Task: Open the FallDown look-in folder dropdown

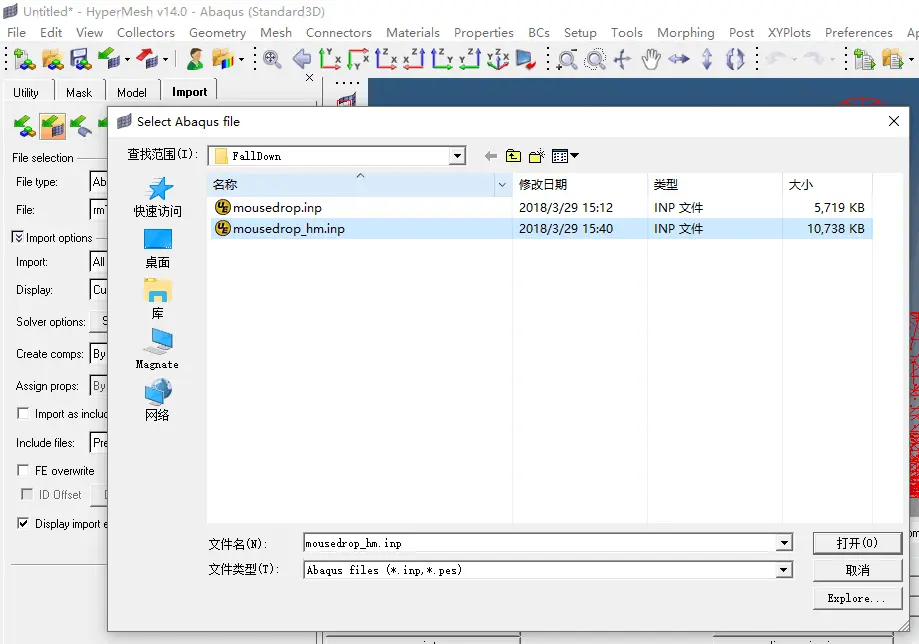Action: (x=457, y=156)
